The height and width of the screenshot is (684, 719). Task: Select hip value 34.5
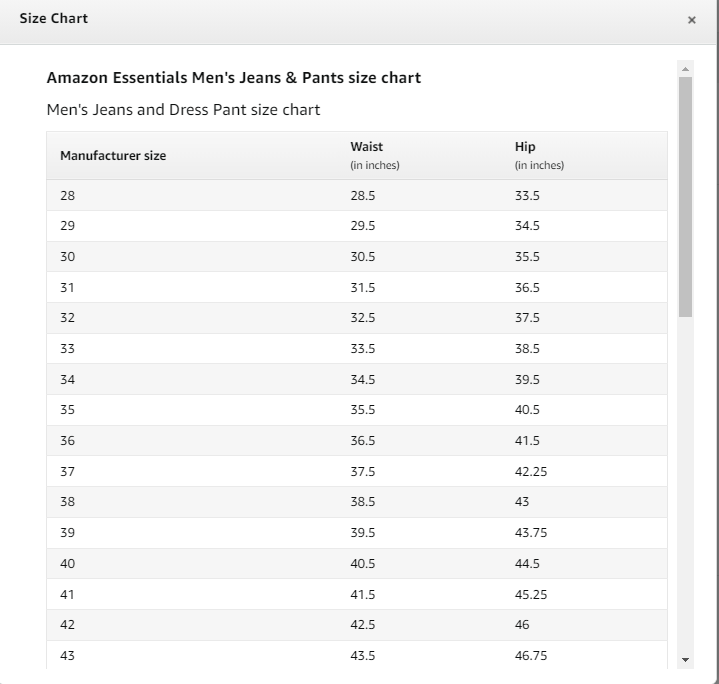[x=527, y=226]
